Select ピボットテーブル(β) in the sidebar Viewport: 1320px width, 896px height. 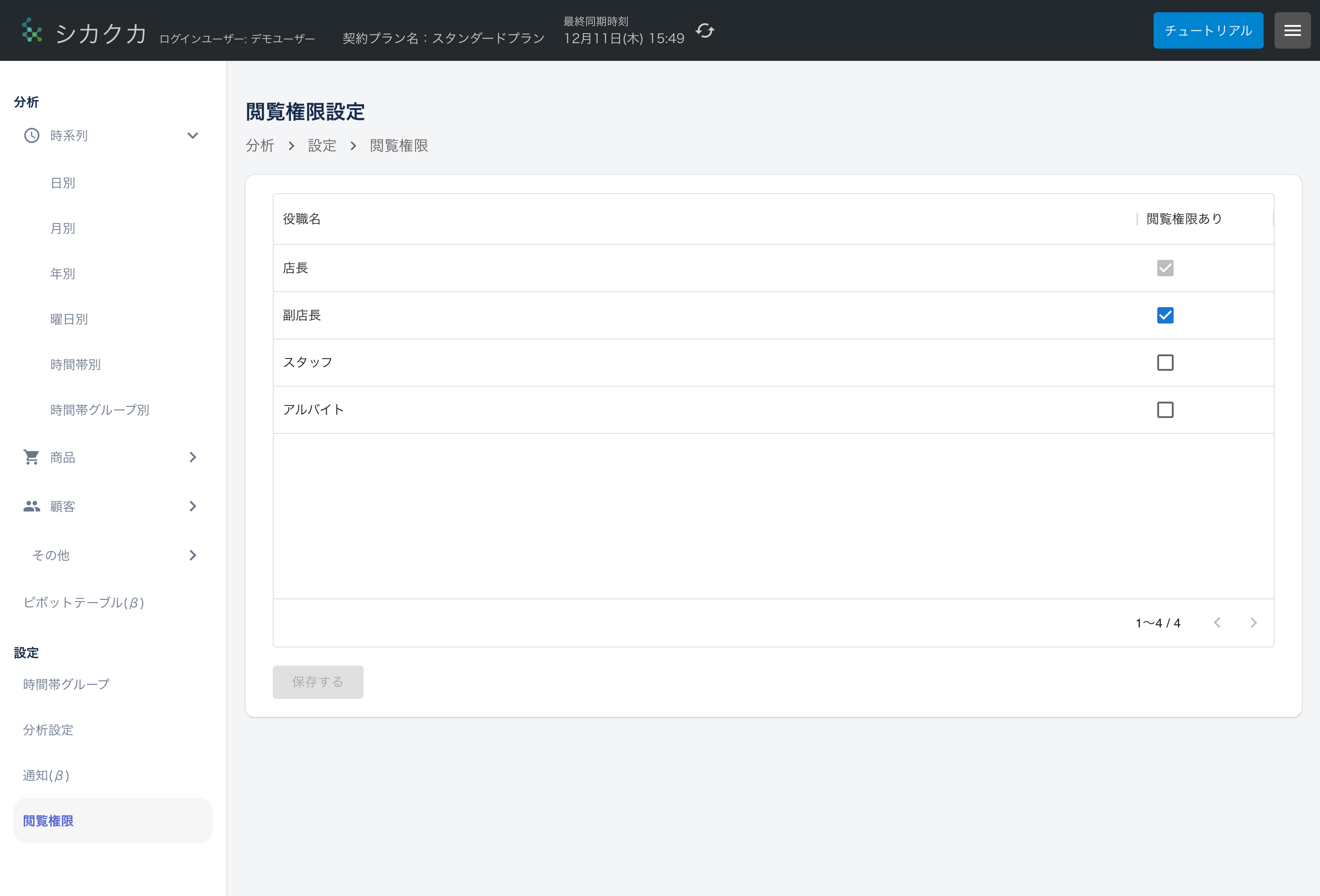coord(84,603)
